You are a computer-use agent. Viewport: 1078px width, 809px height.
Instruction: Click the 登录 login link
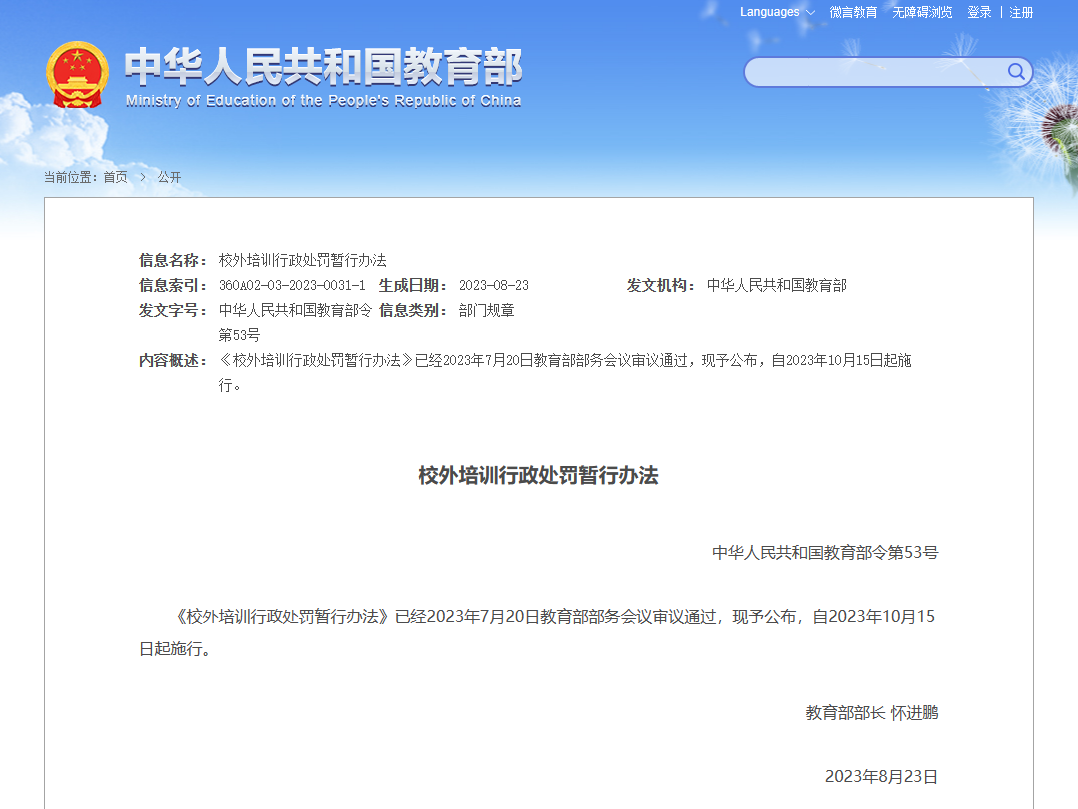pos(979,12)
